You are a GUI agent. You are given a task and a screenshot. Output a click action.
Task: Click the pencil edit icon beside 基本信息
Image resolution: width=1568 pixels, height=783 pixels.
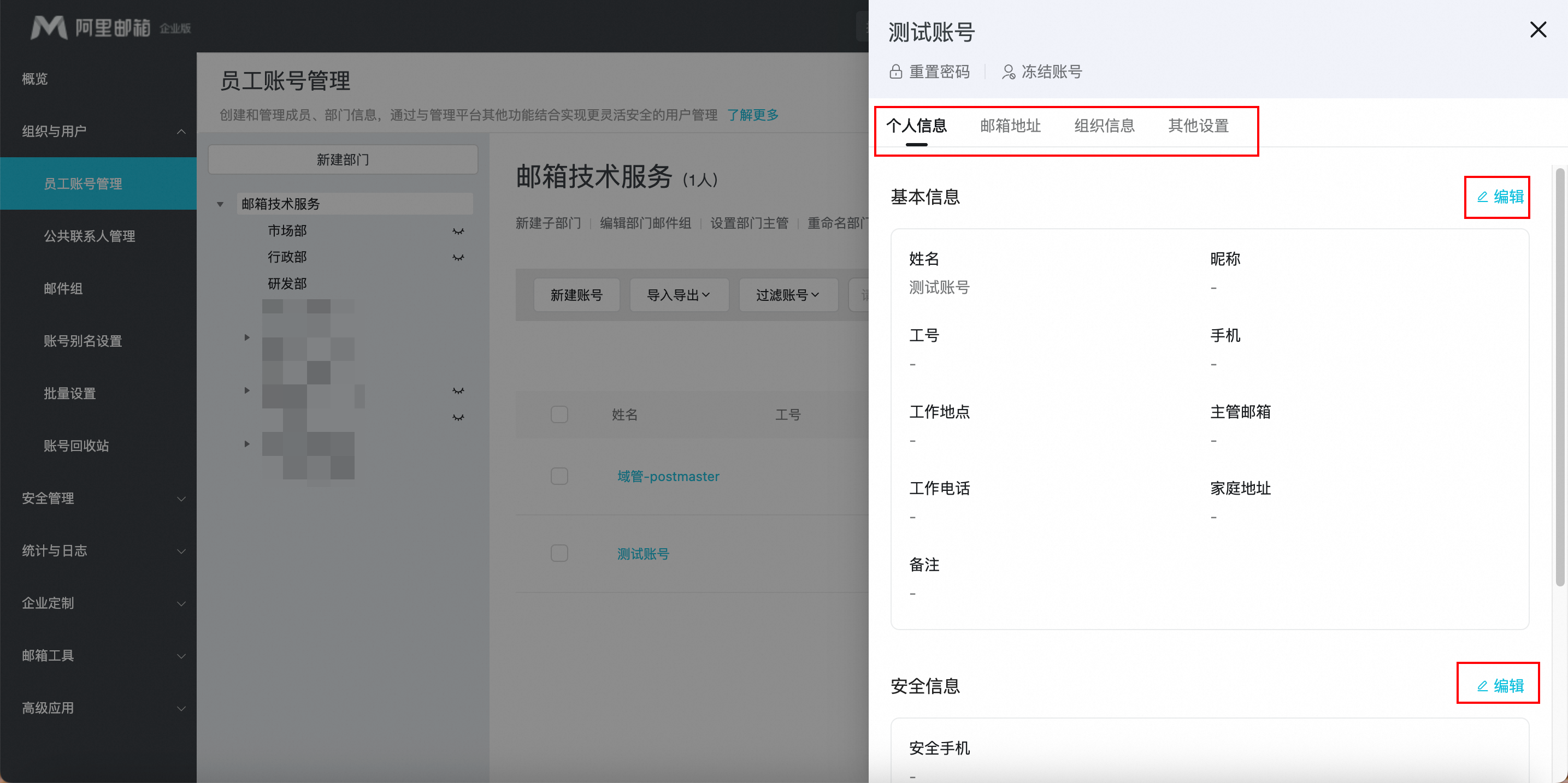click(1482, 197)
